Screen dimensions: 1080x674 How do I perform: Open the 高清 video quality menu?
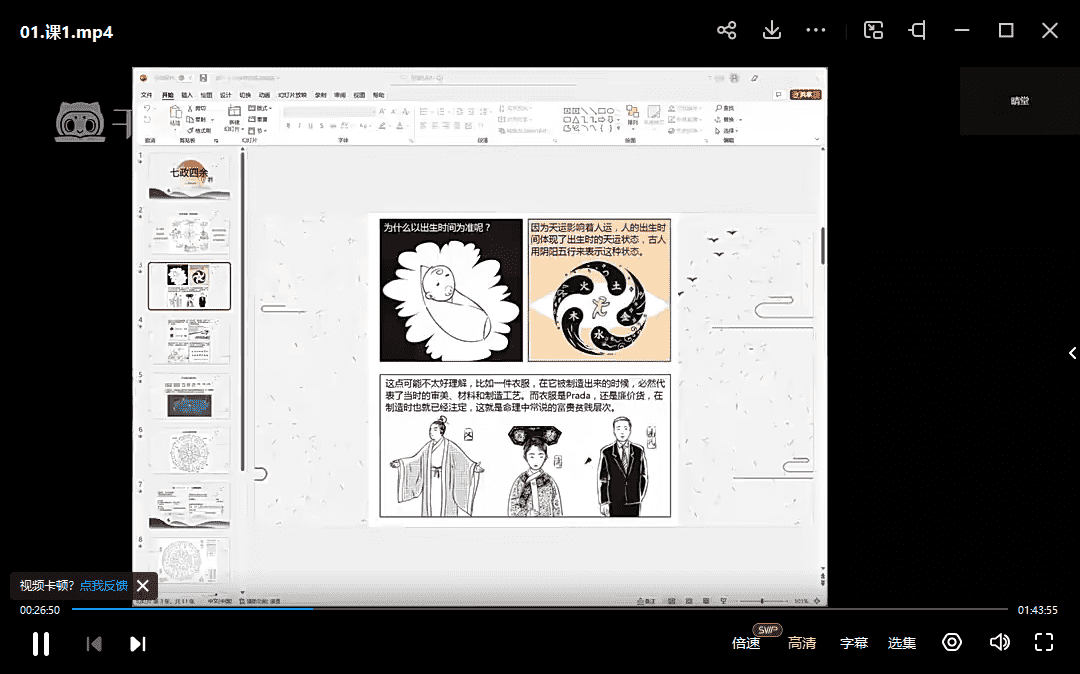pyautogui.click(x=802, y=643)
